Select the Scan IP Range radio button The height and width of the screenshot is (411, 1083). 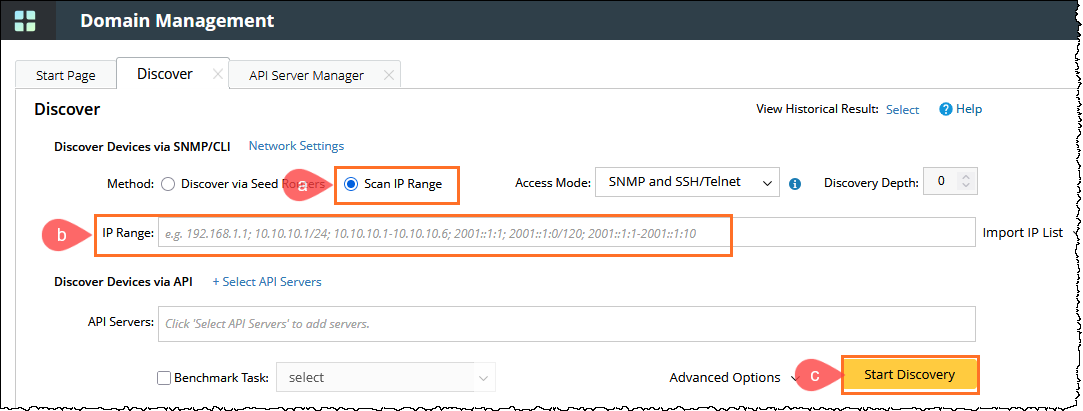350,184
